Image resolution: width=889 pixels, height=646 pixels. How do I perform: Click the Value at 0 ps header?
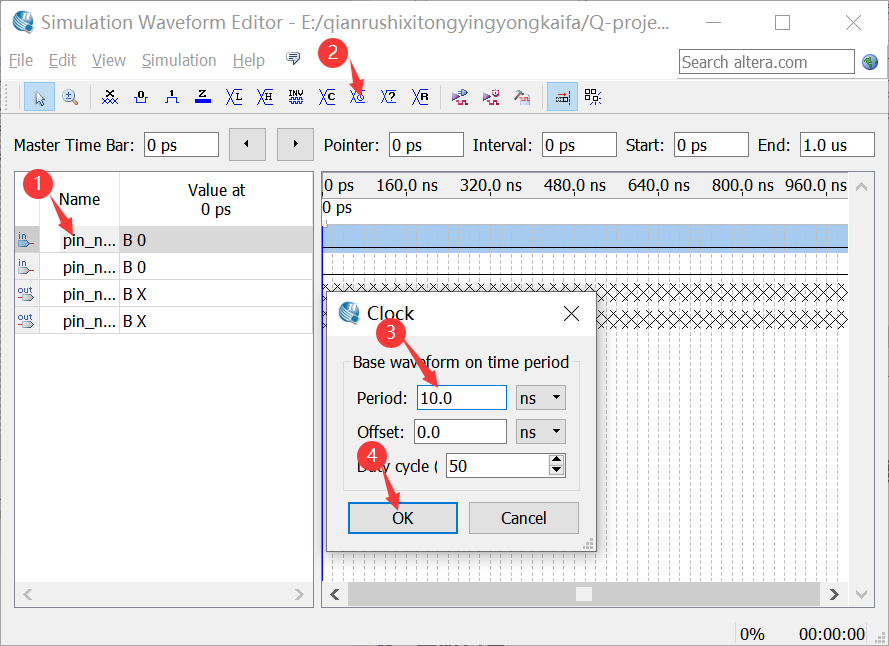point(216,199)
